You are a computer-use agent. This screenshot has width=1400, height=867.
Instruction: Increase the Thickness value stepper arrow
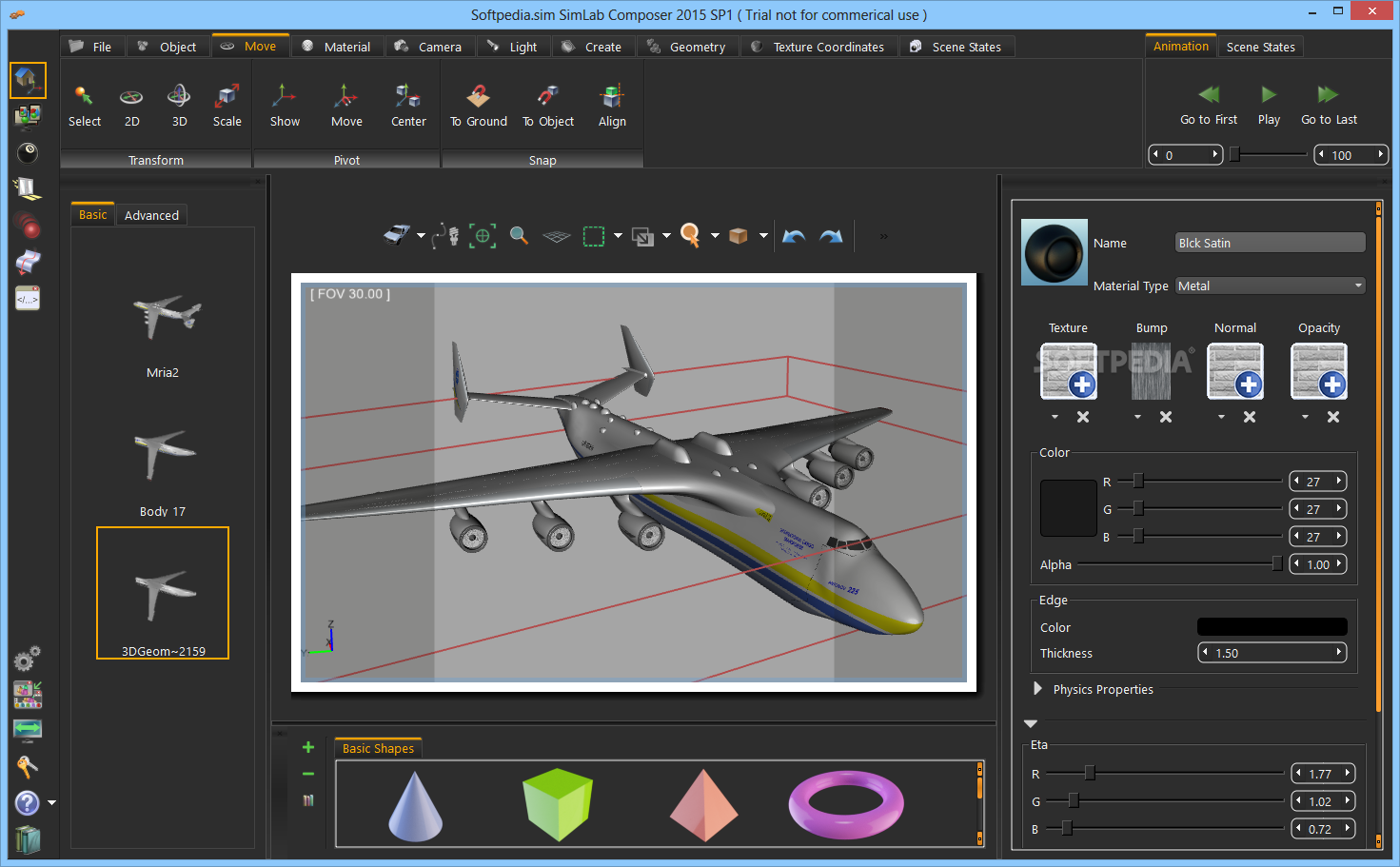pyautogui.click(x=1339, y=652)
